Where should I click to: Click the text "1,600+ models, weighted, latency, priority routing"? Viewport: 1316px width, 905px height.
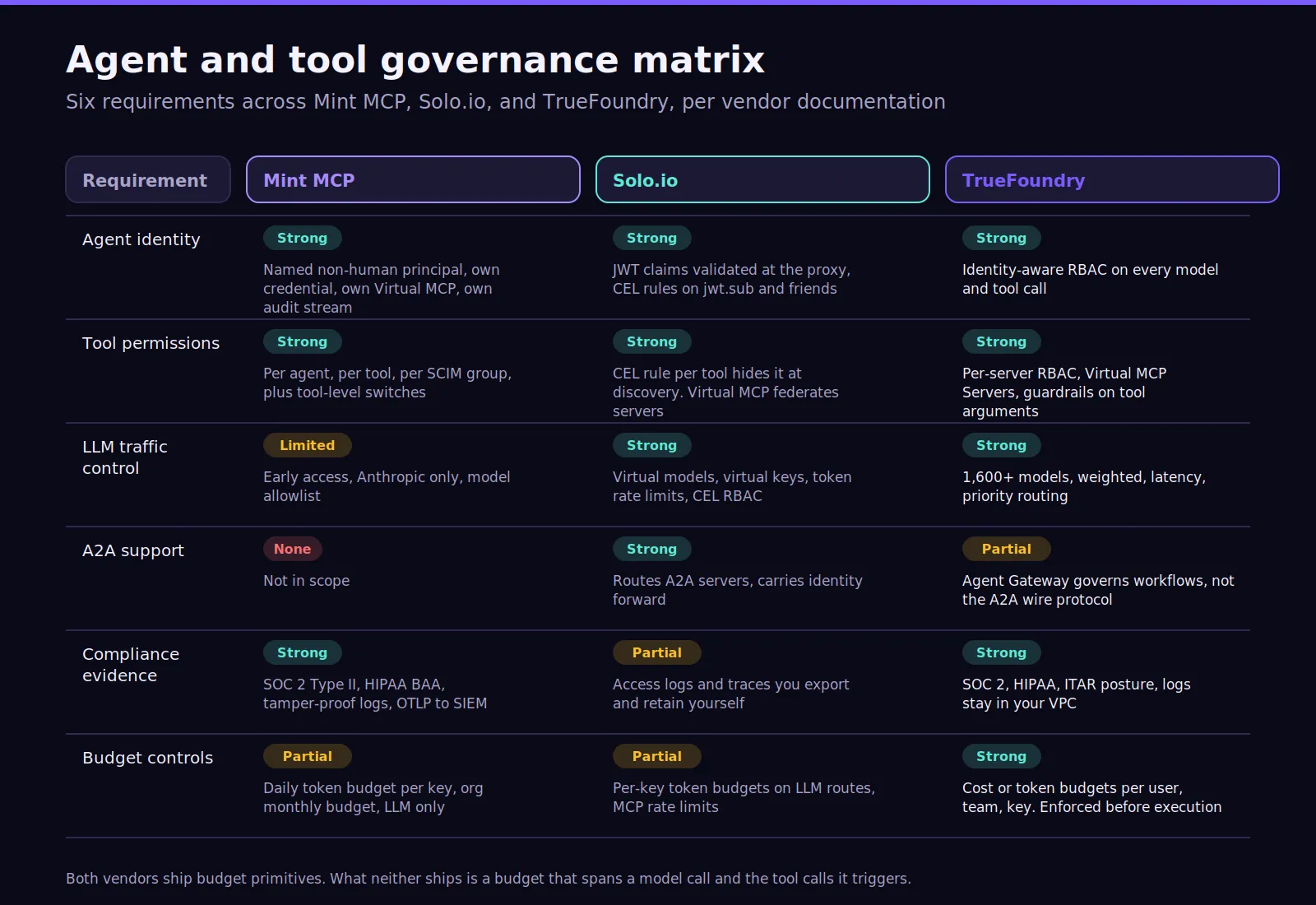tap(1084, 486)
